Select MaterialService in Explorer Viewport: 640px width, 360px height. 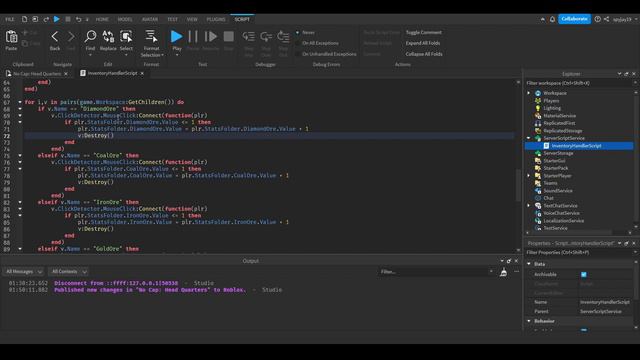[560, 116]
